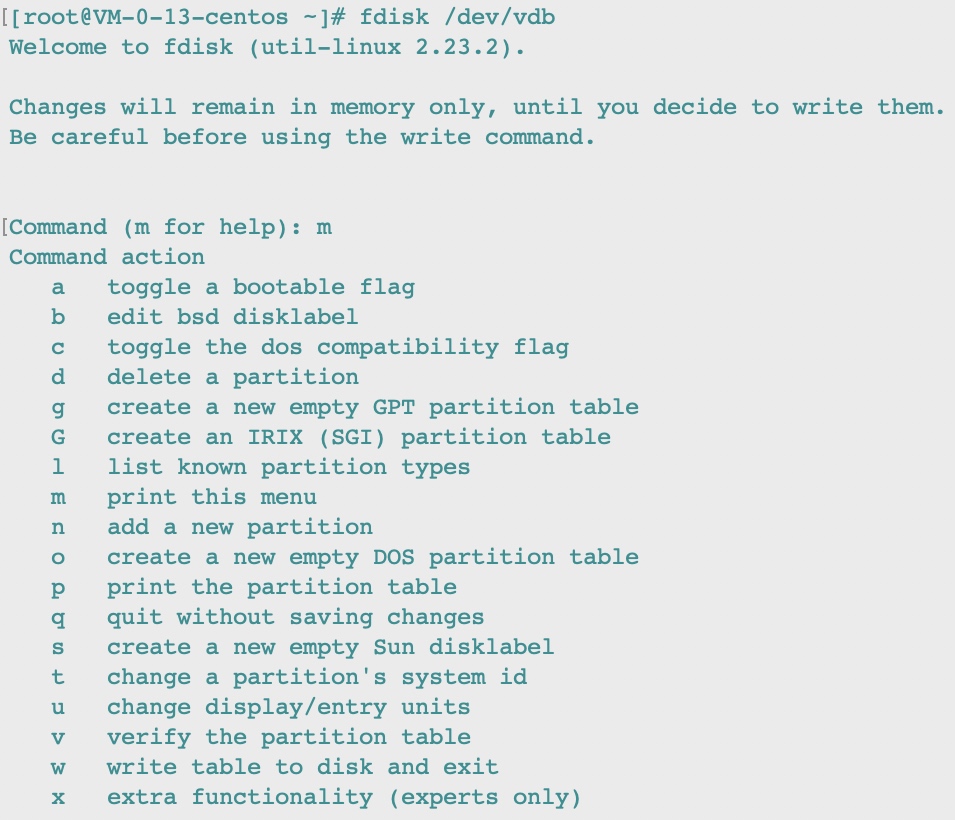Click 'list known partition types' line
The width and height of the screenshot is (955, 820).
289,467
